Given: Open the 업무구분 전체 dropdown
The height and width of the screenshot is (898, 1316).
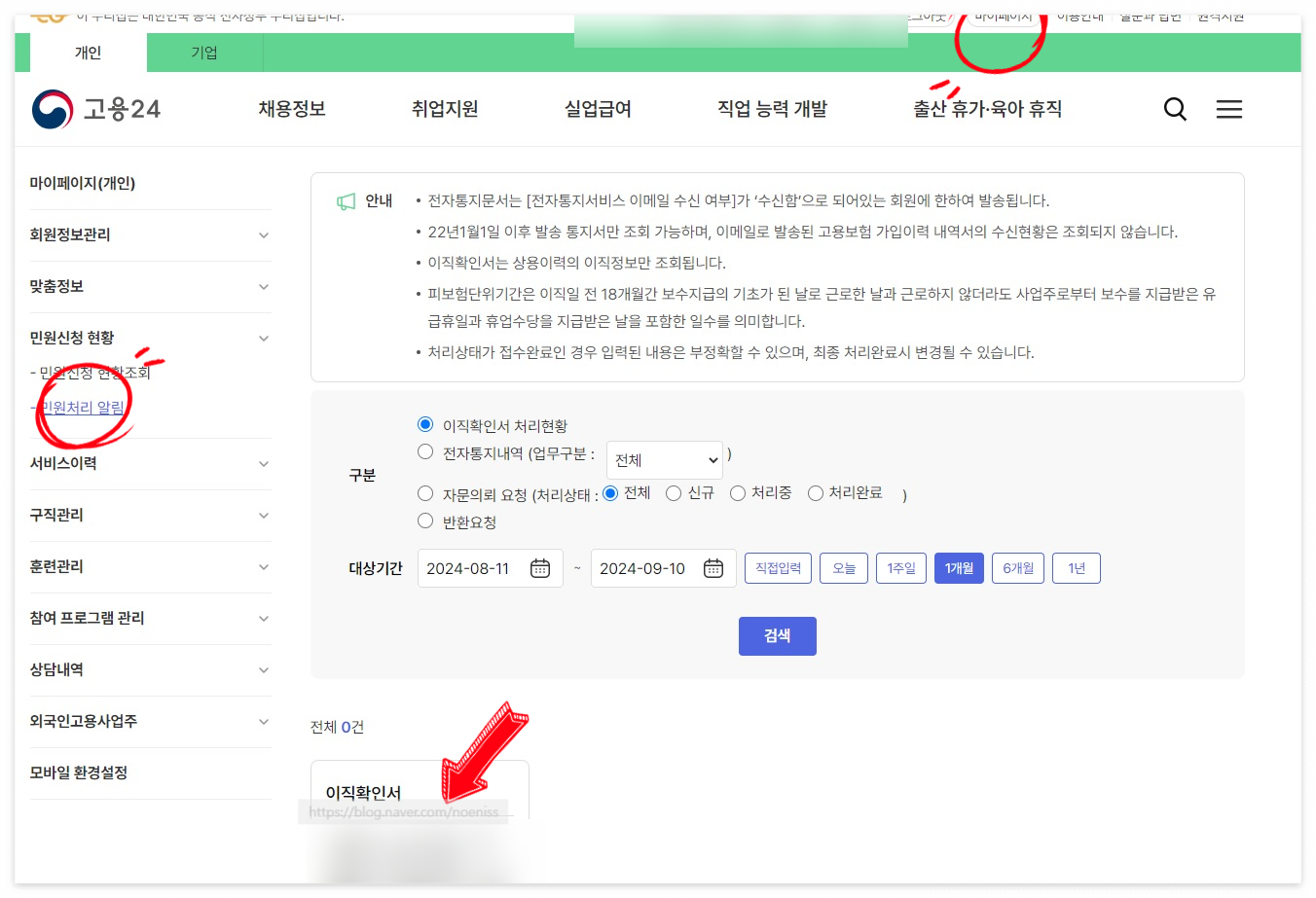Looking at the screenshot, I should [665, 458].
